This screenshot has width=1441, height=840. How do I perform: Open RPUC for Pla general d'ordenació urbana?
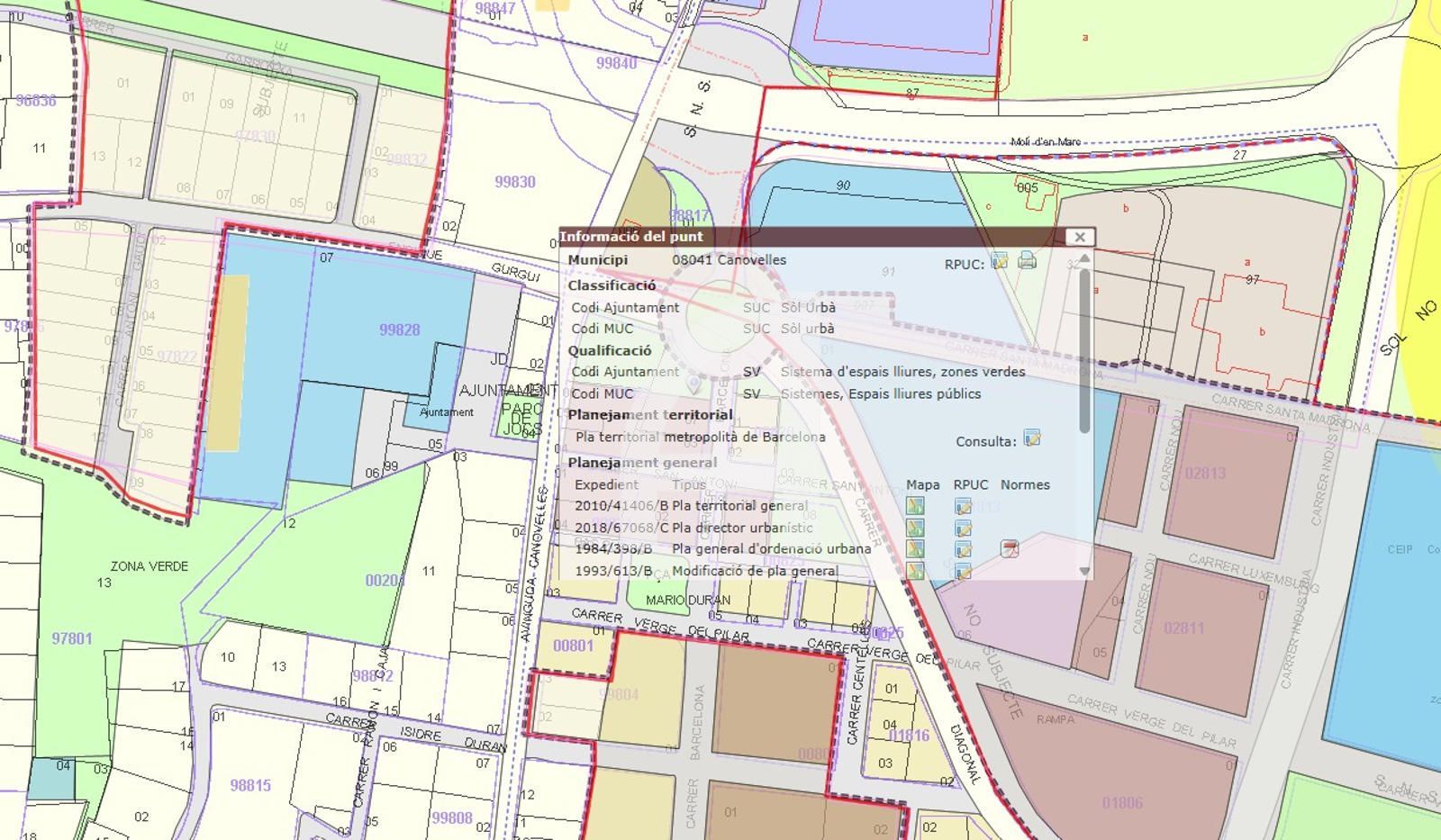pos(963,549)
